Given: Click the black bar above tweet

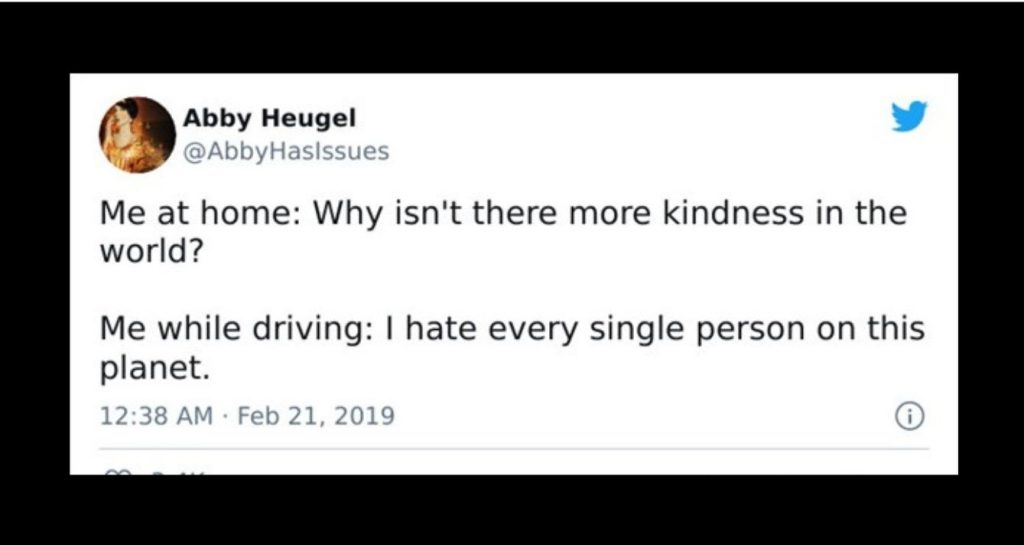Looking at the screenshot, I should [x=512, y=37].
